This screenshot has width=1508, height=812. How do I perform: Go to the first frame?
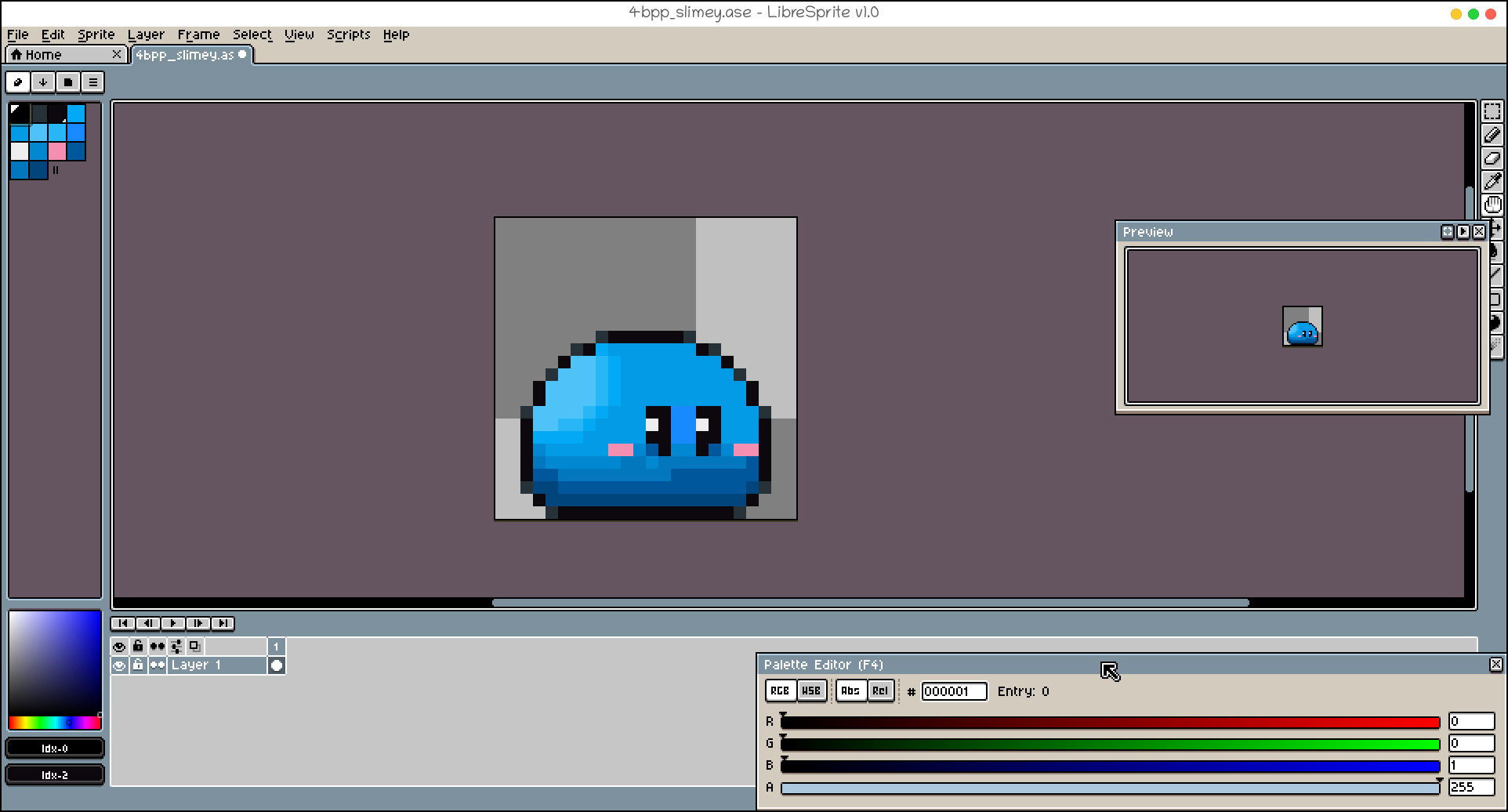click(x=123, y=623)
